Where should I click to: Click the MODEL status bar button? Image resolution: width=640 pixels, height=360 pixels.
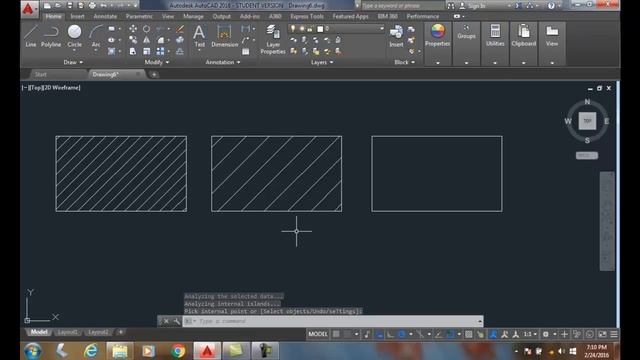coord(318,334)
